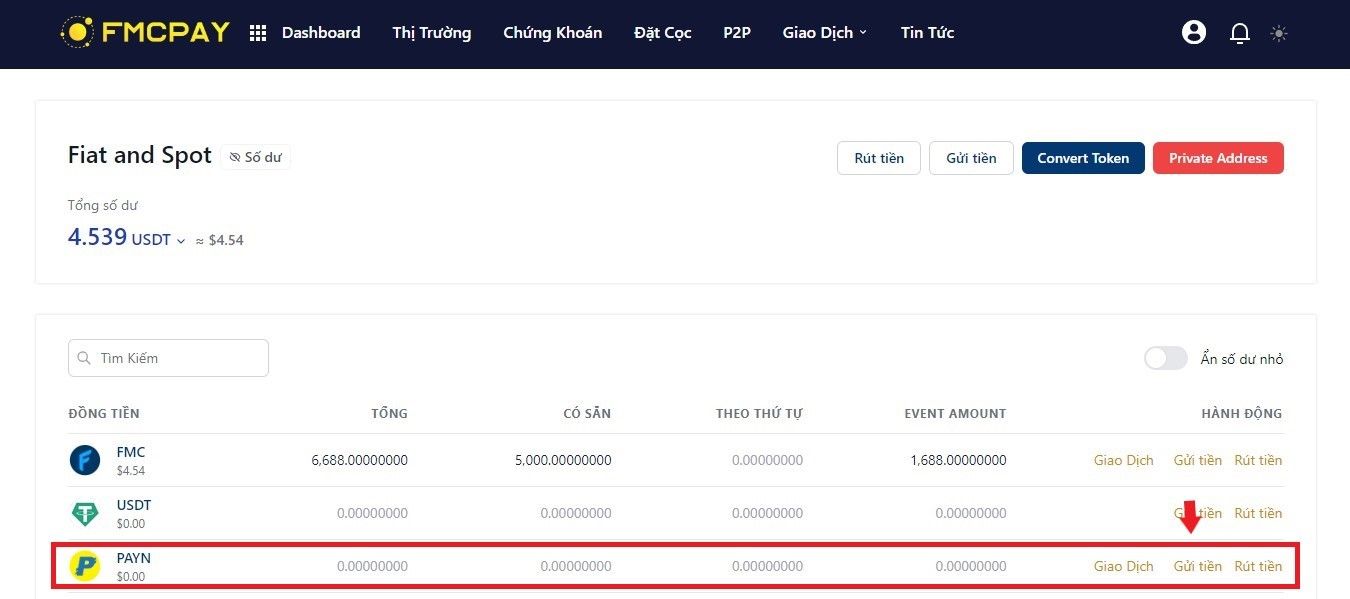Click the FMC coin icon
The width and height of the screenshot is (1350, 599).
point(85,460)
